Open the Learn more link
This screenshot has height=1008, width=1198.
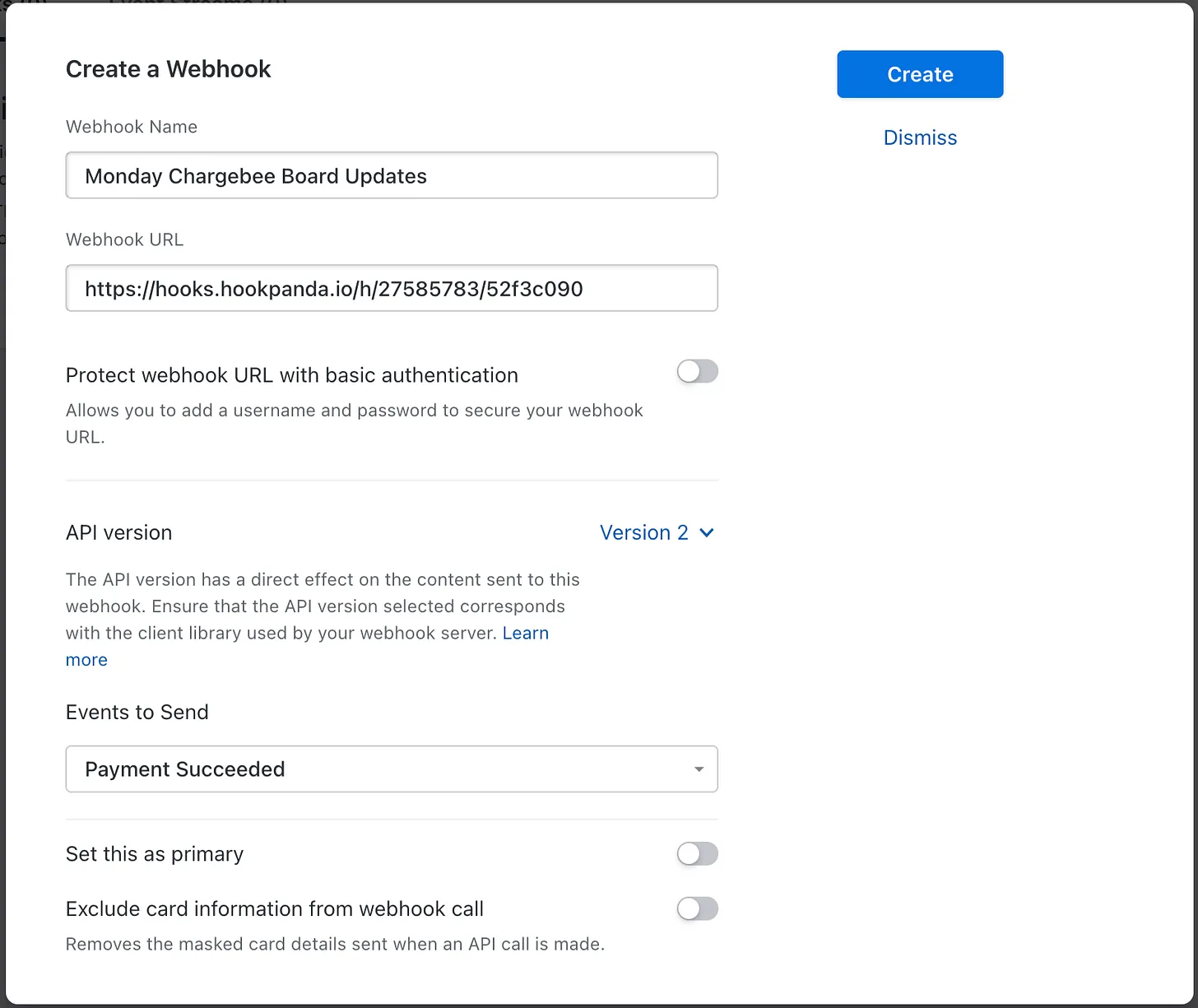525,633
